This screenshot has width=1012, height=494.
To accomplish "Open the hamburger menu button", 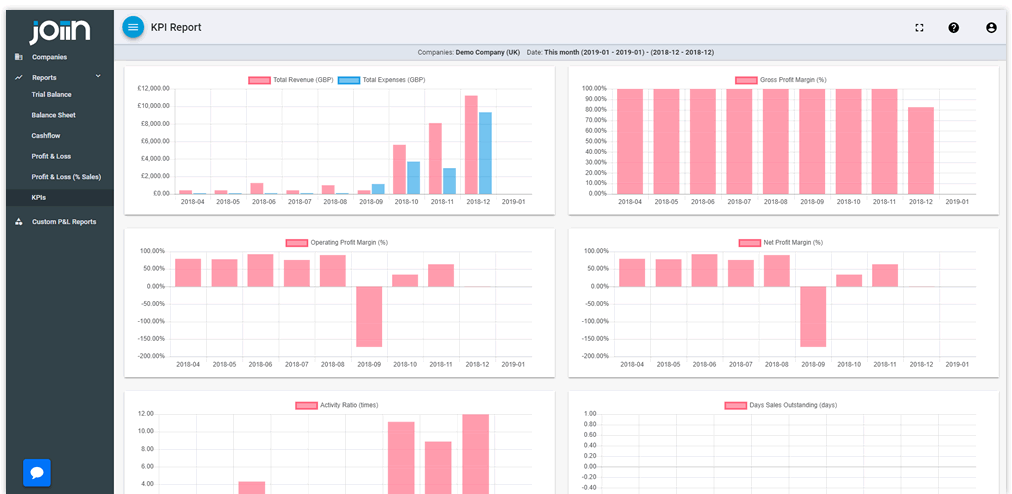I will coord(133,27).
